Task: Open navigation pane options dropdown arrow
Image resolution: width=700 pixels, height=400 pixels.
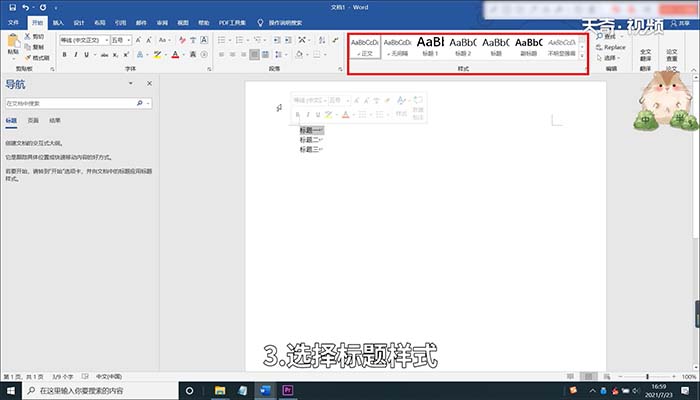Action: point(130,83)
